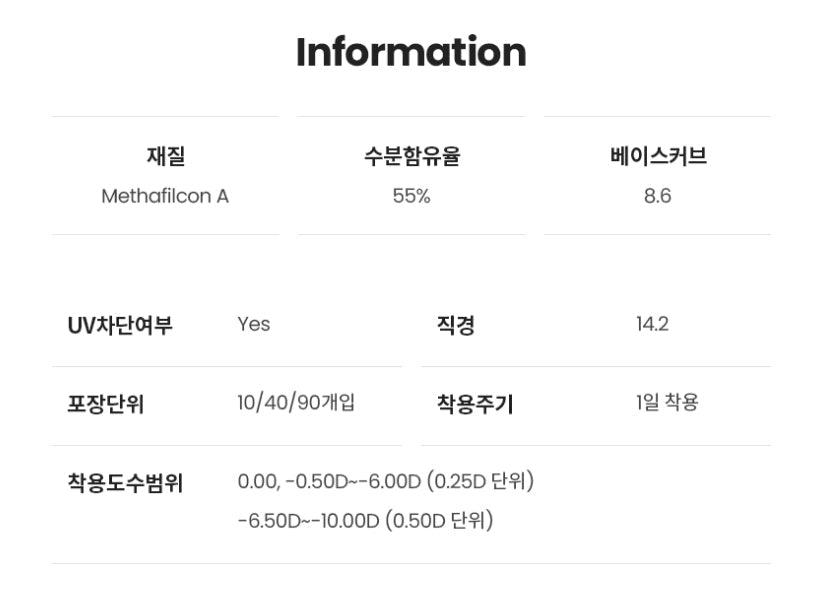Click the Yes value for UV blocking
This screenshot has height=589, width=823.
[x=254, y=324]
